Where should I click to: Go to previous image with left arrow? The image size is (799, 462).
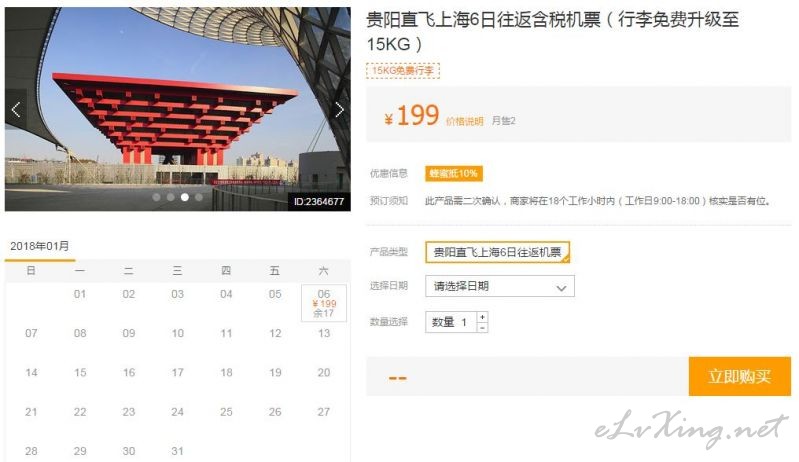click(15, 110)
